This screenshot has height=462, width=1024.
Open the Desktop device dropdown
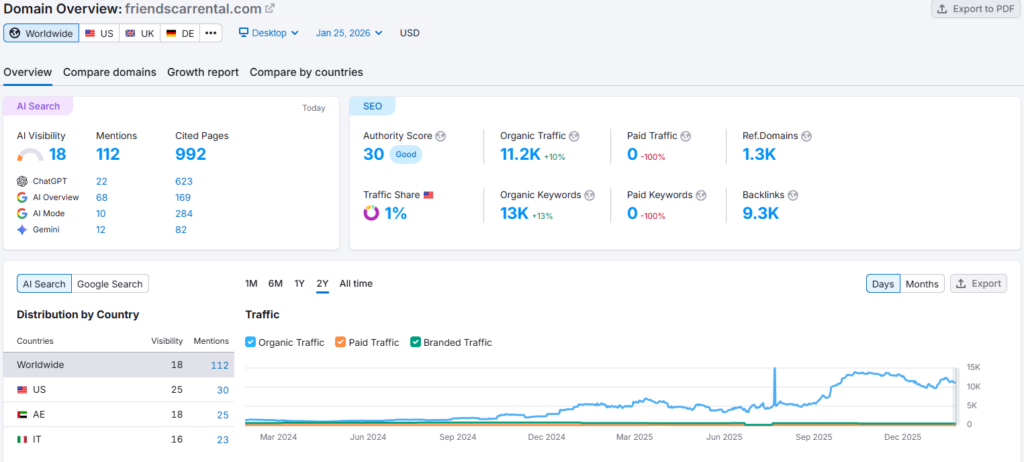(268, 33)
